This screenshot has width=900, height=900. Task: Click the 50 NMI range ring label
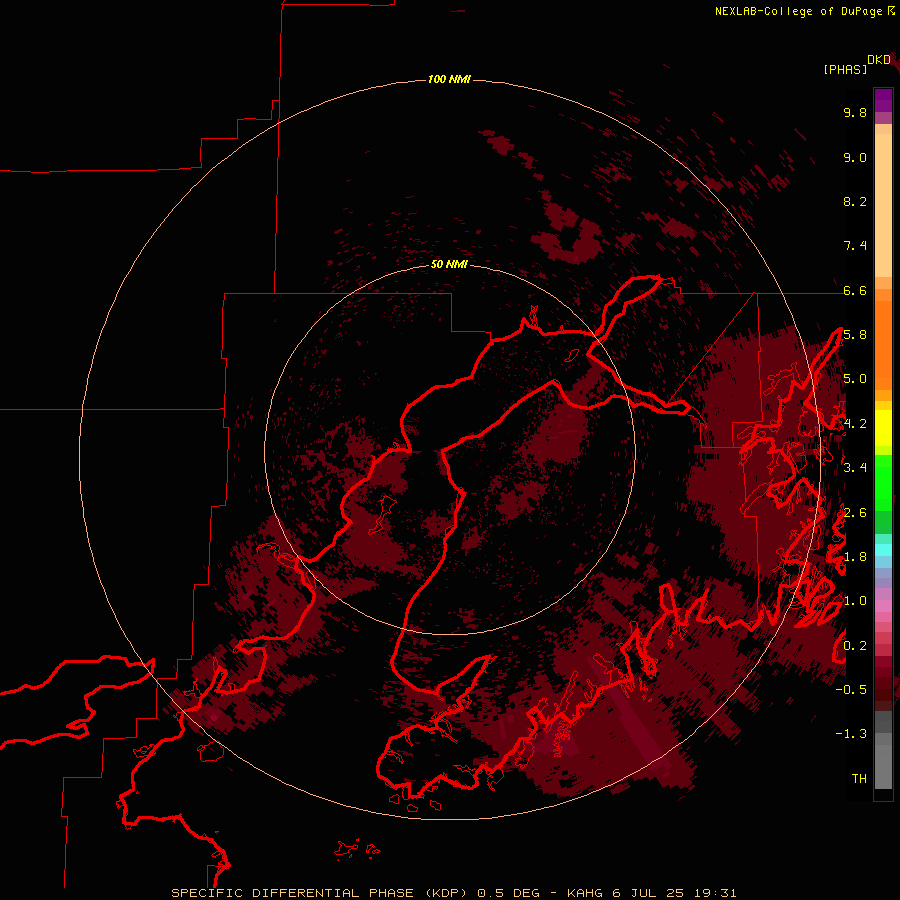coord(449,264)
